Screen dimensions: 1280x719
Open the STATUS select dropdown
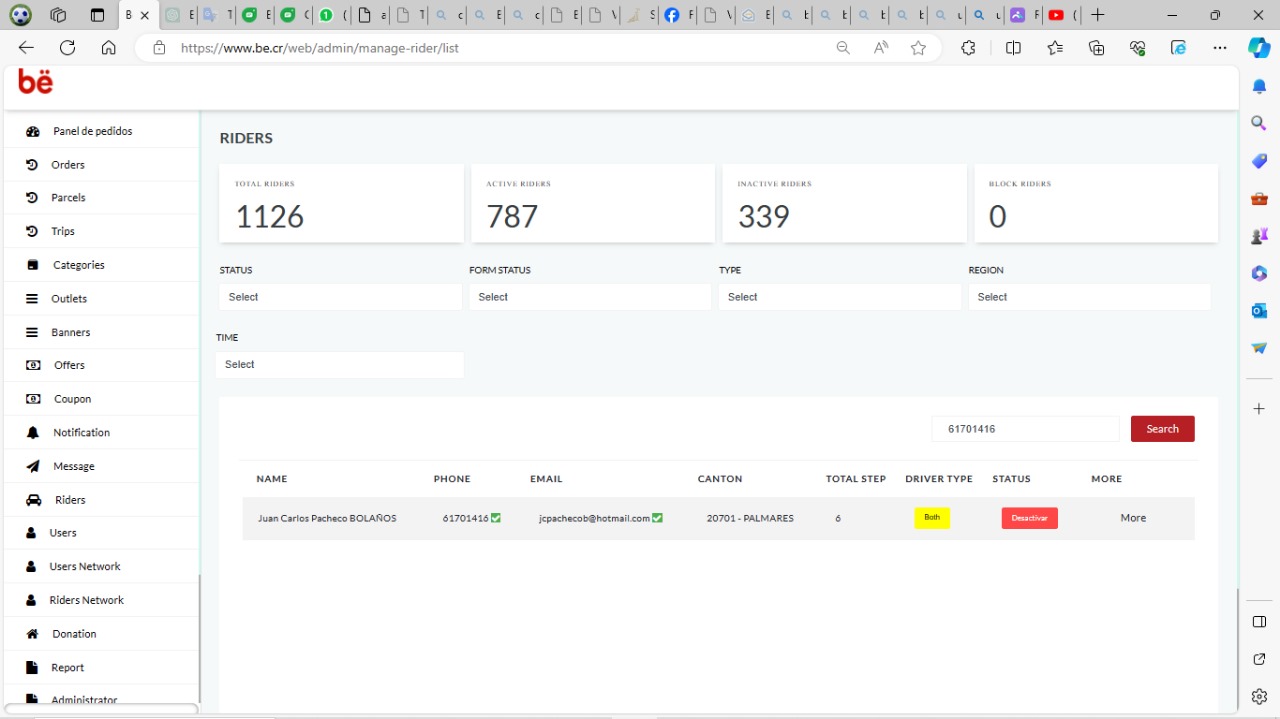[x=340, y=297]
